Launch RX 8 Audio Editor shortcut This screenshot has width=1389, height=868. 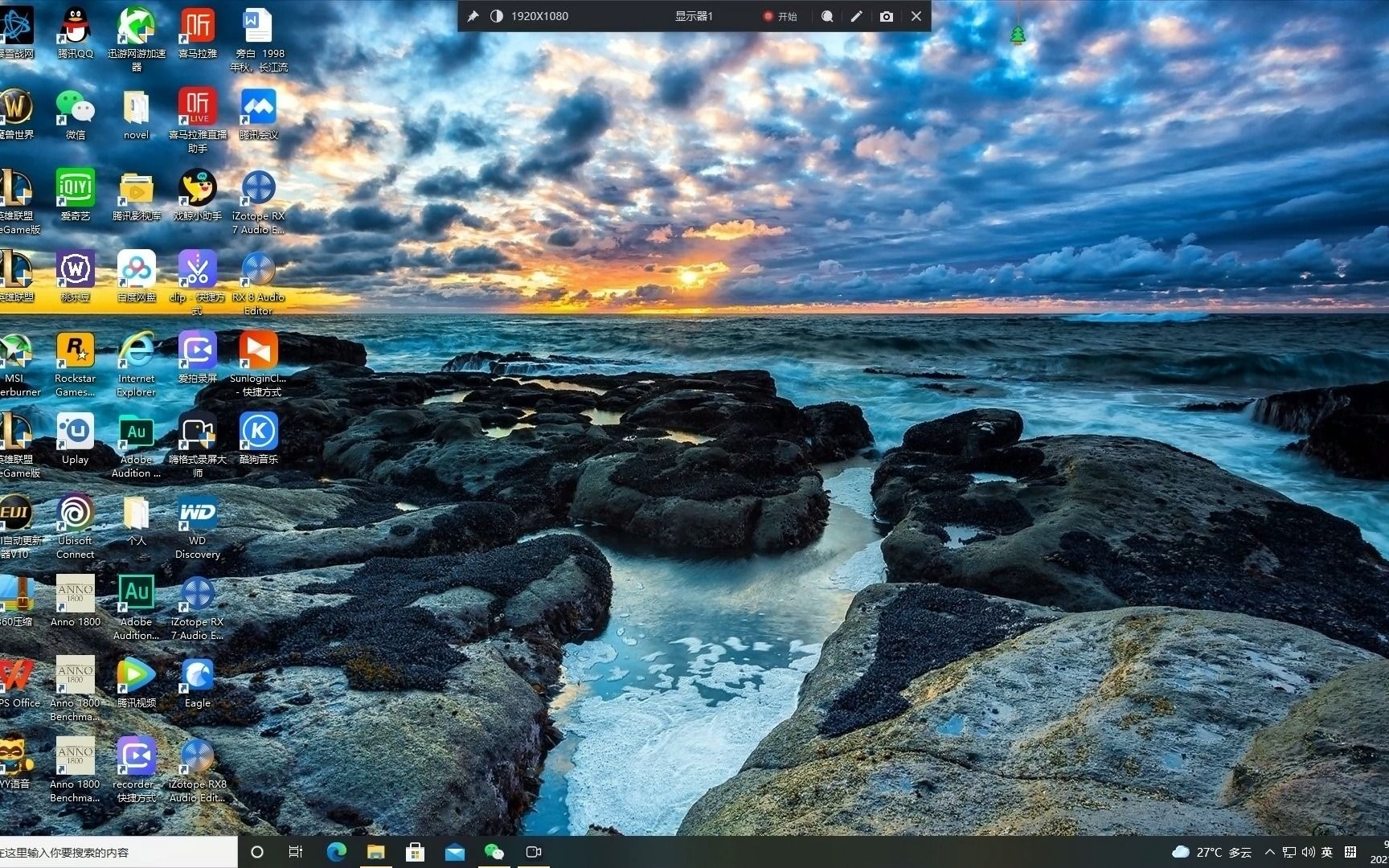tap(259, 282)
